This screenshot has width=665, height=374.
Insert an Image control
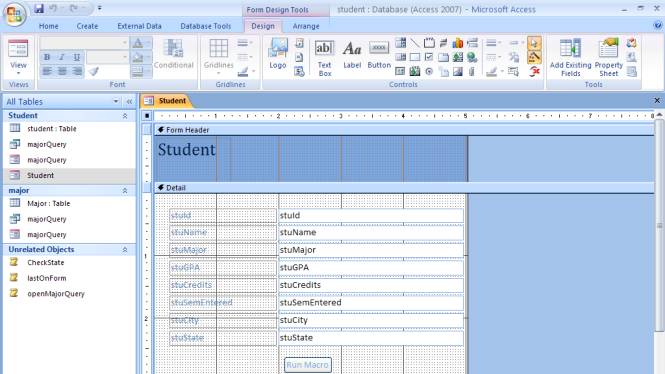[x=458, y=71]
